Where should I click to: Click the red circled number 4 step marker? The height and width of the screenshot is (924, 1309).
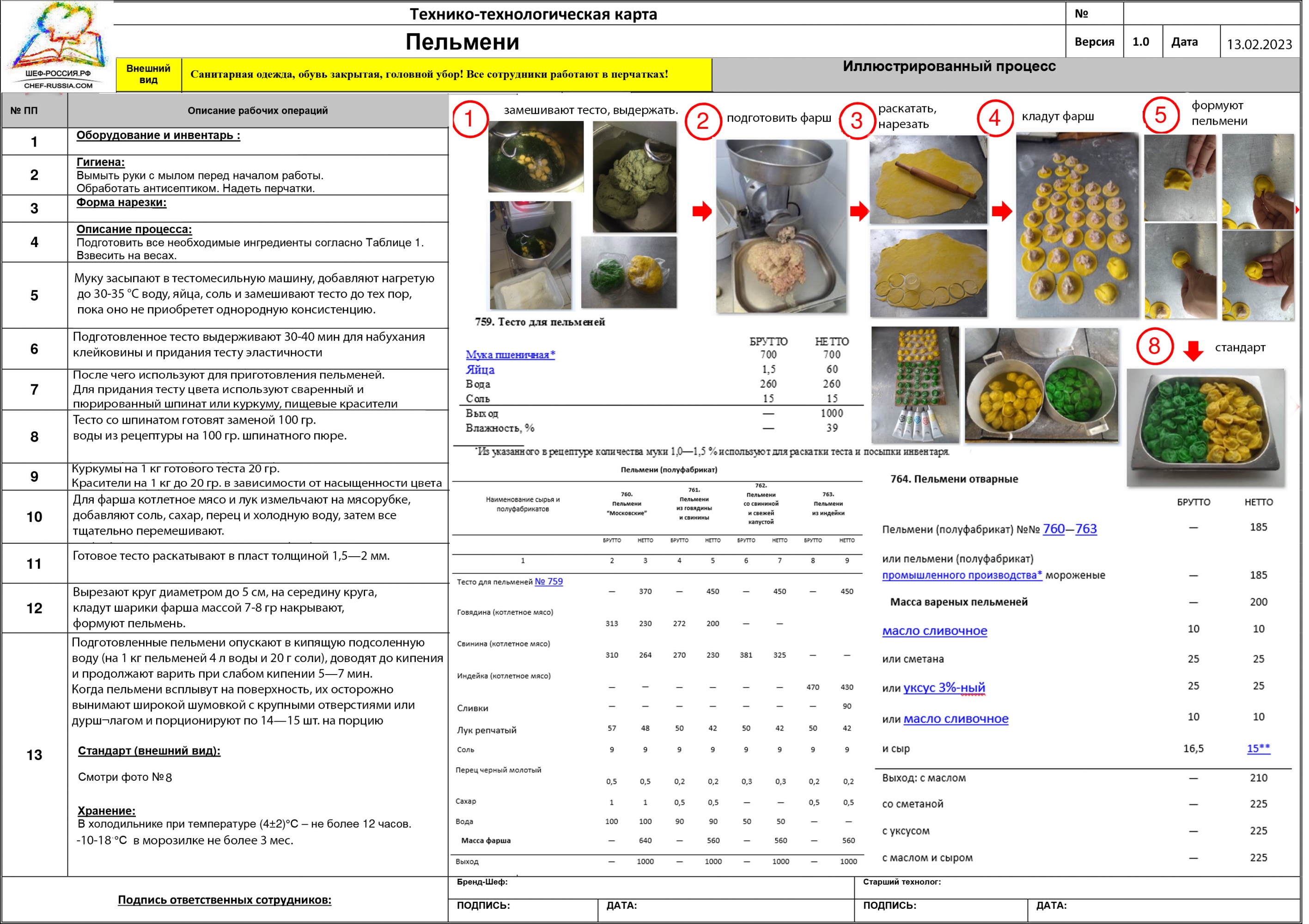(x=995, y=118)
